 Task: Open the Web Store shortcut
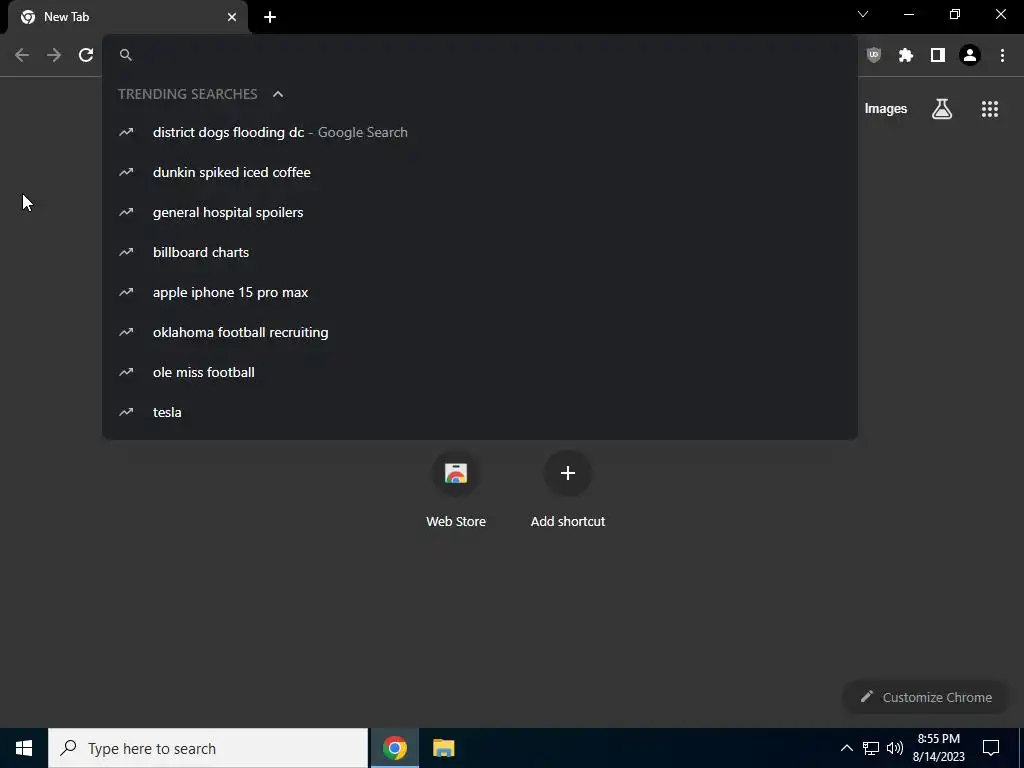[x=456, y=490]
